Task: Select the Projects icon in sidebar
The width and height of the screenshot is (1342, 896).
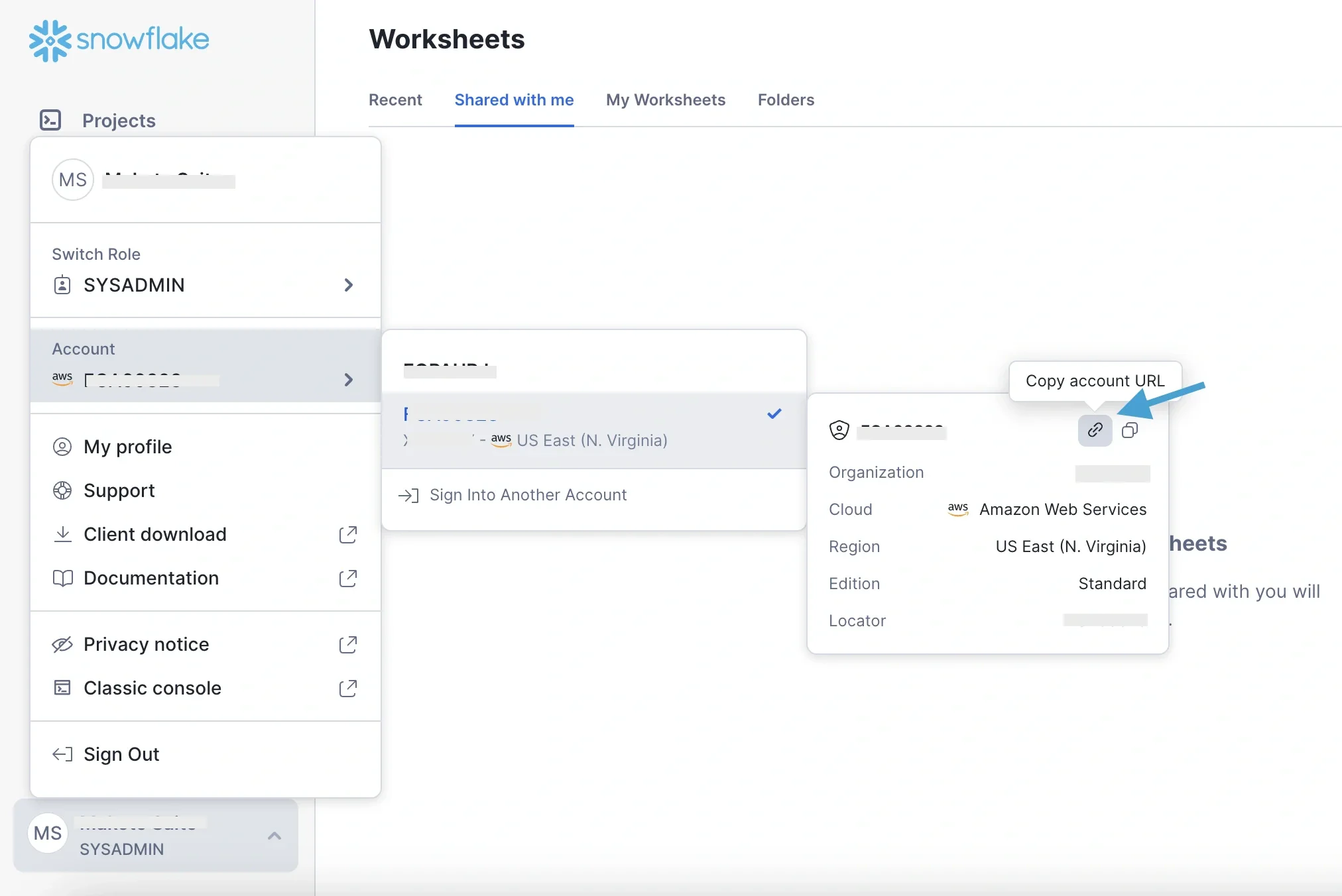Action: pos(50,120)
